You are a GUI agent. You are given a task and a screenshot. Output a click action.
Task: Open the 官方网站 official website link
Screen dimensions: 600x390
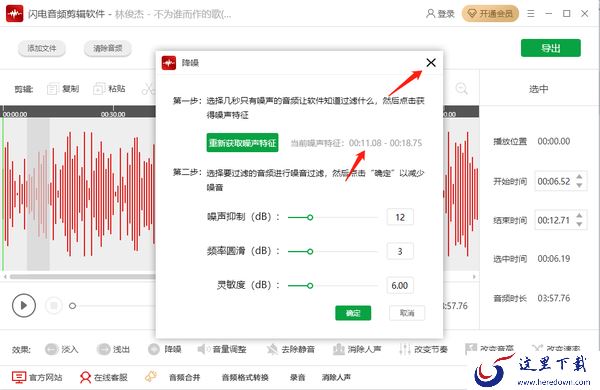coord(37,377)
